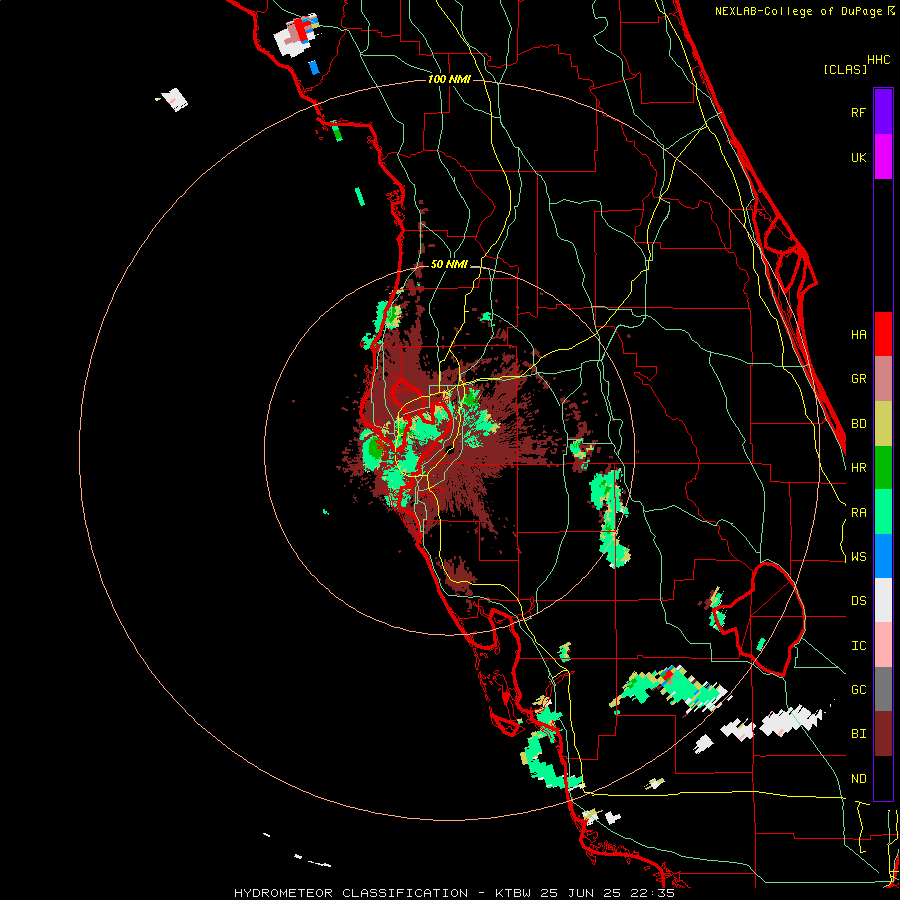Click the BD yellow legend swatch

[x=883, y=424]
